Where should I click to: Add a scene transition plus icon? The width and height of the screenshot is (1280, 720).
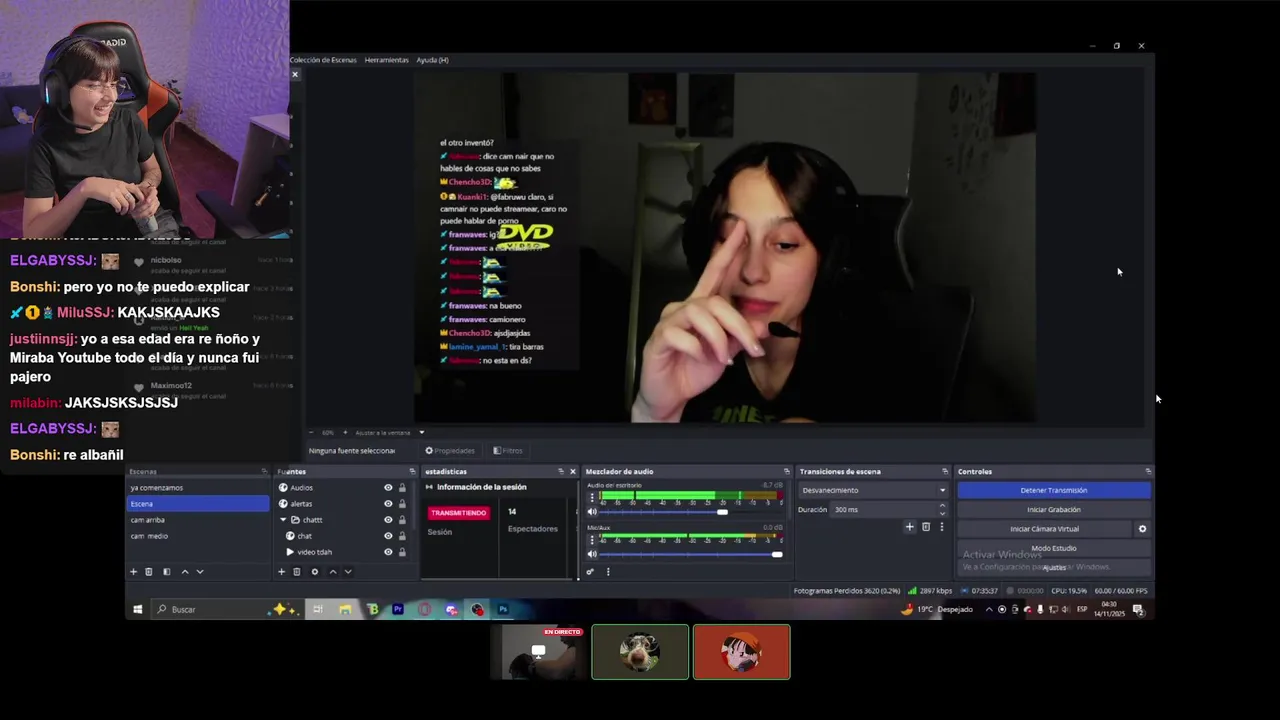coord(909,527)
